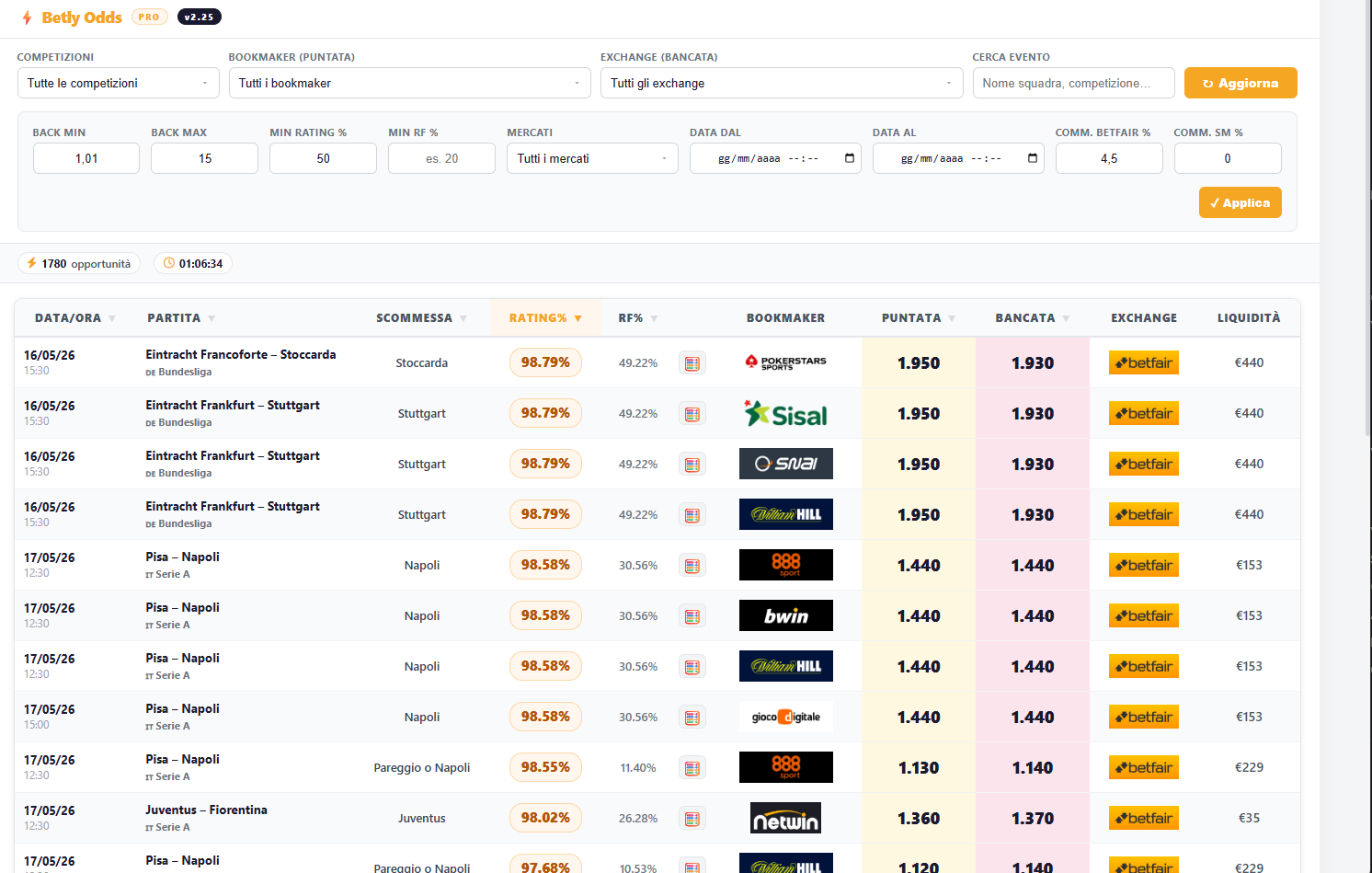Click 888sport logo in Pareggio o Napoli row

[786, 767]
